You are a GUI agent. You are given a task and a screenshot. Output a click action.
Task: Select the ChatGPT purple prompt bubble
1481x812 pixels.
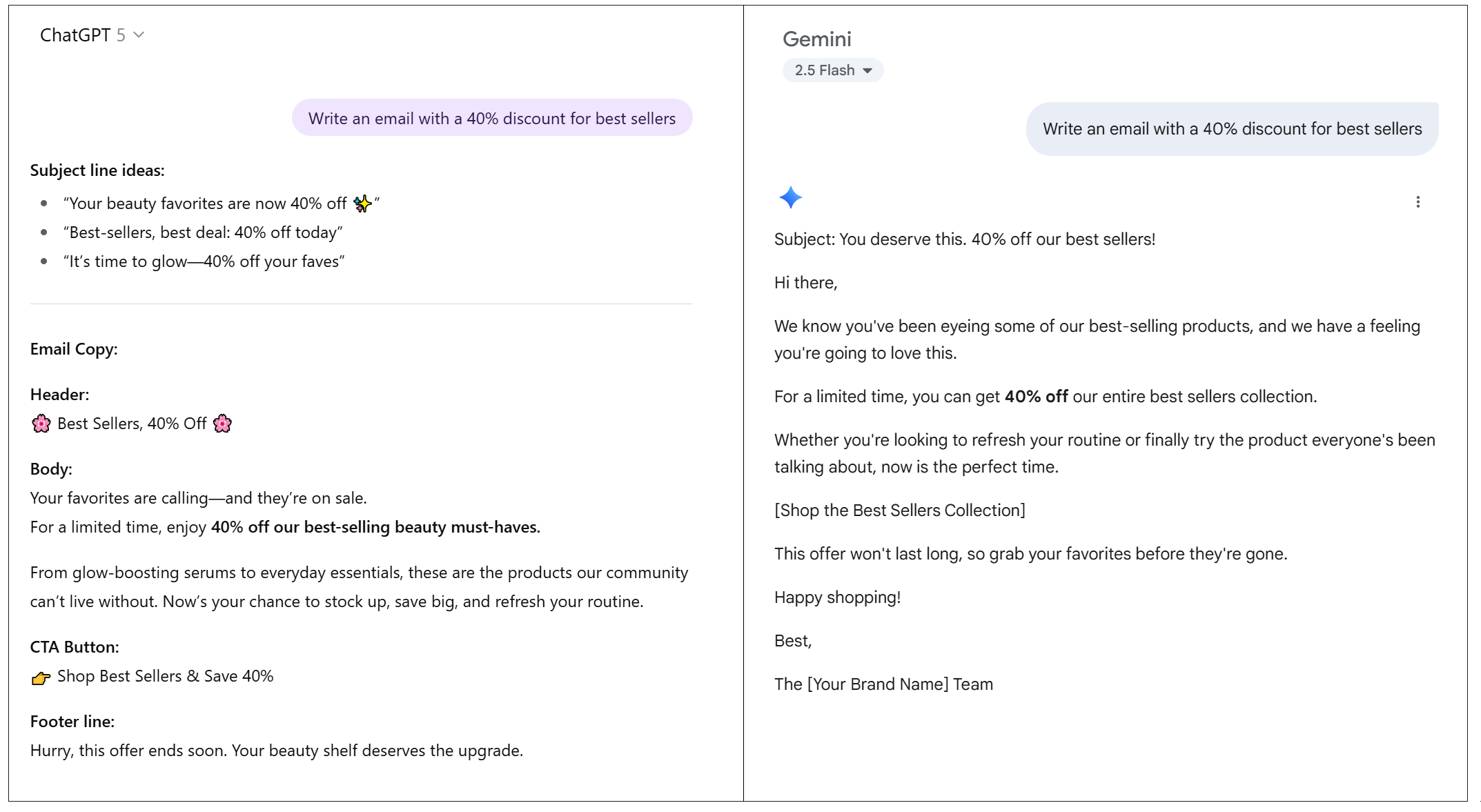pos(491,118)
